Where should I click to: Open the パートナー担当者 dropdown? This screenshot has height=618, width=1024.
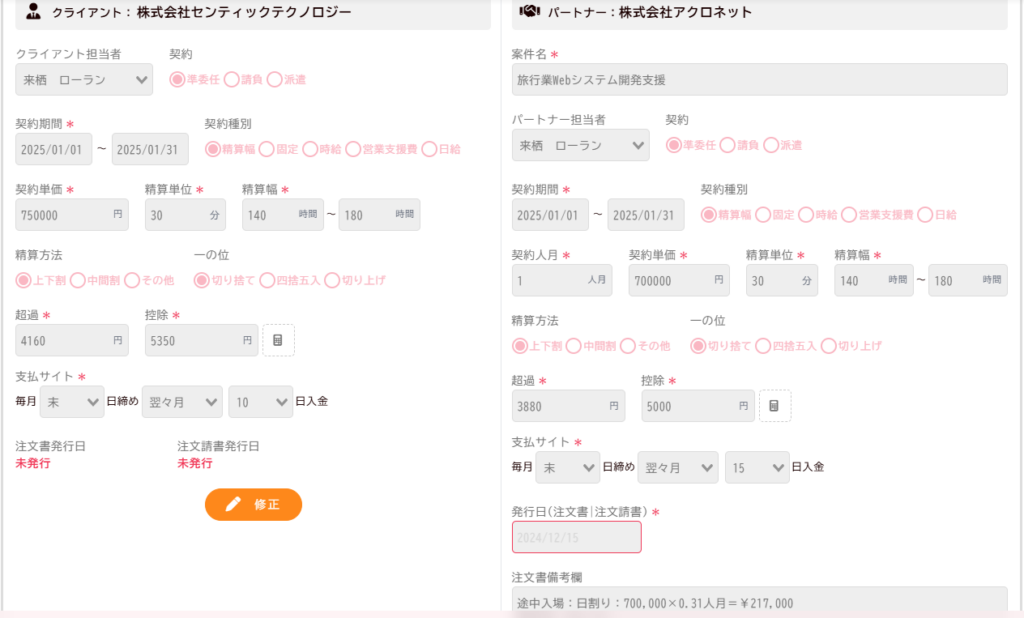click(x=580, y=146)
